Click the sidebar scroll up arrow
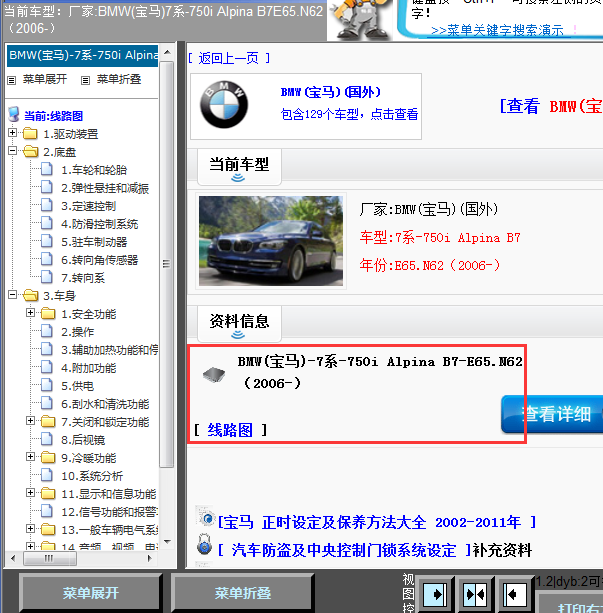Viewport: 603px width, 613px height. coord(167,52)
